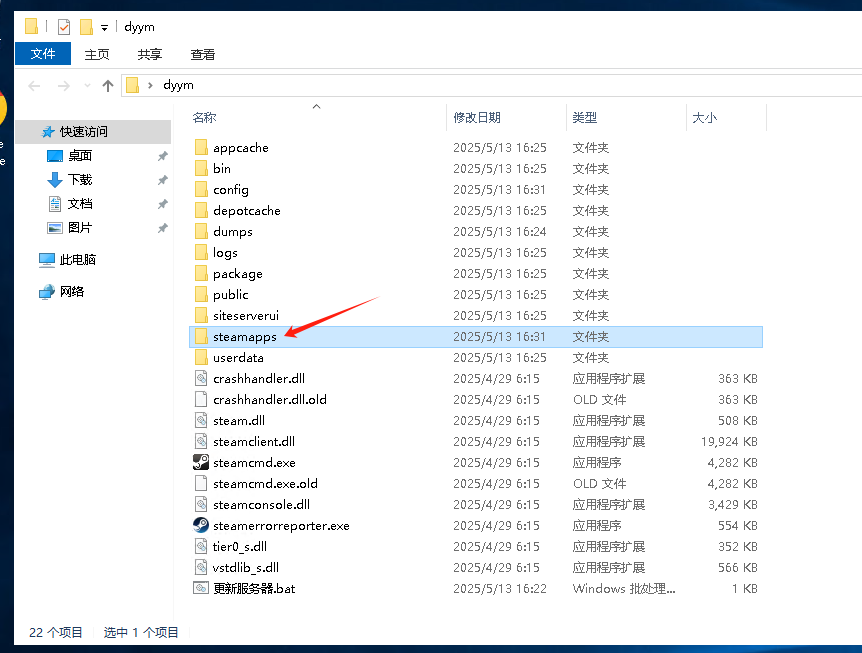
Task: Select the steamcmd.exe file name
Action: pos(254,462)
